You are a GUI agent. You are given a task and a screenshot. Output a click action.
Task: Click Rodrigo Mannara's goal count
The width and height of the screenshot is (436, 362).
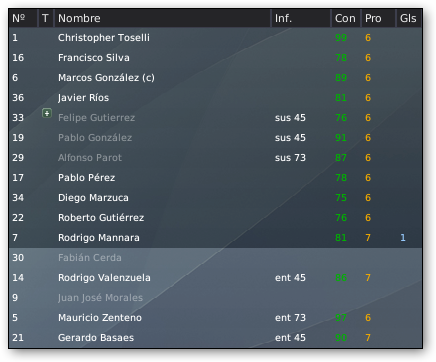403,238
